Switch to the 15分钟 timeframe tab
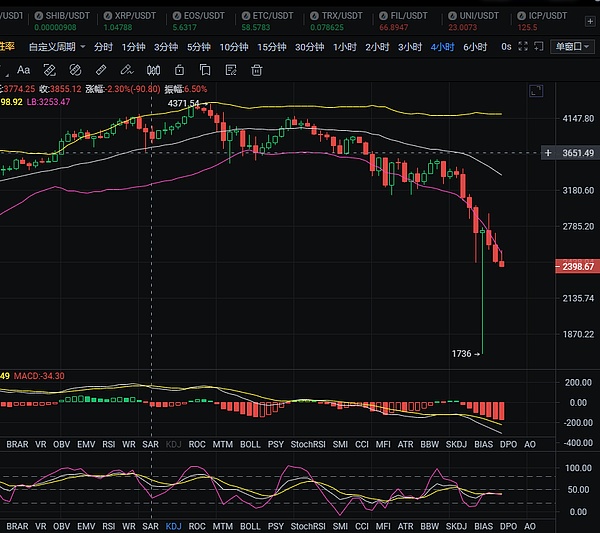 tap(271, 47)
